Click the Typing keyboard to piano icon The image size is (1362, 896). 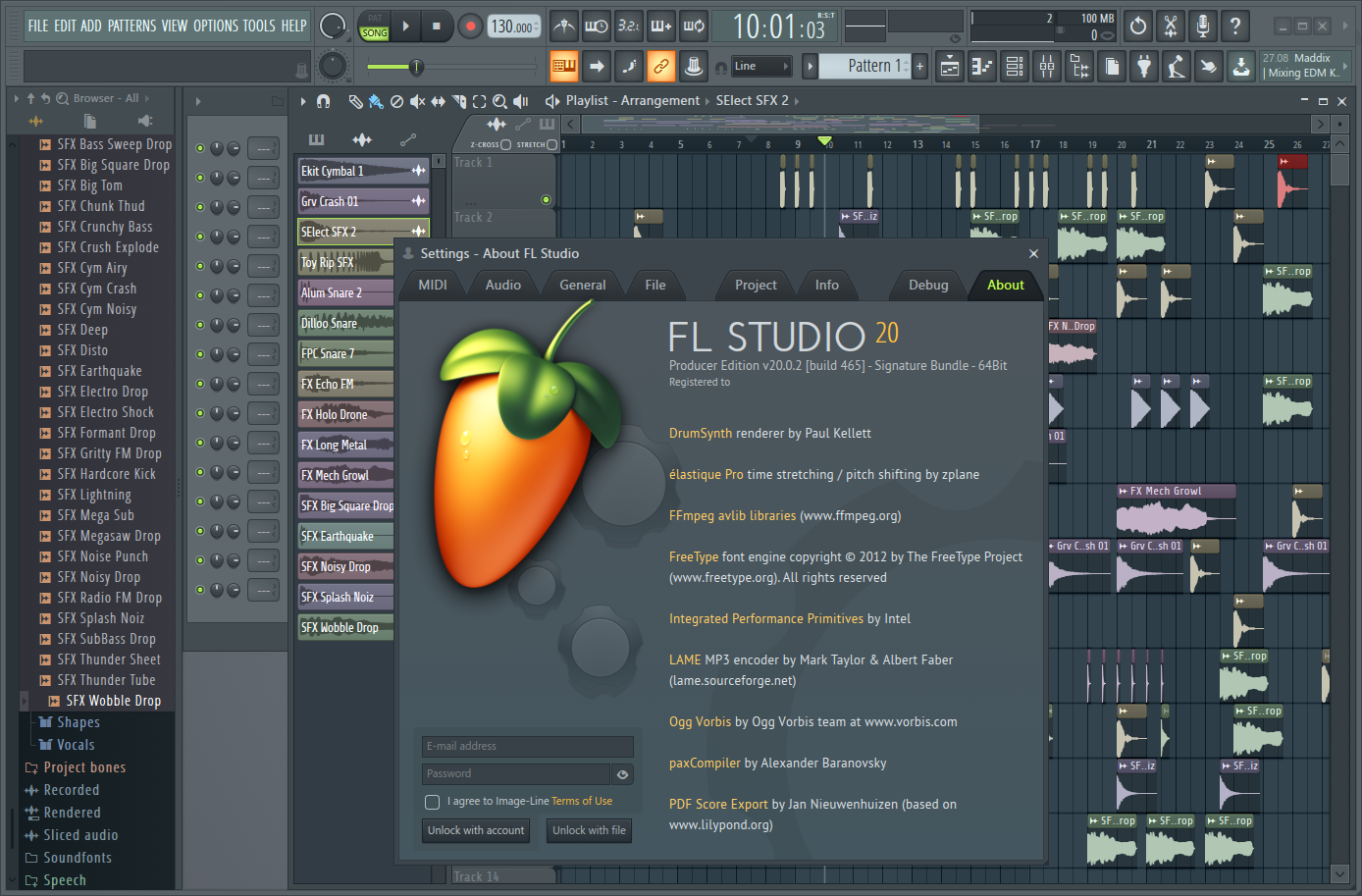[x=563, y=67]
